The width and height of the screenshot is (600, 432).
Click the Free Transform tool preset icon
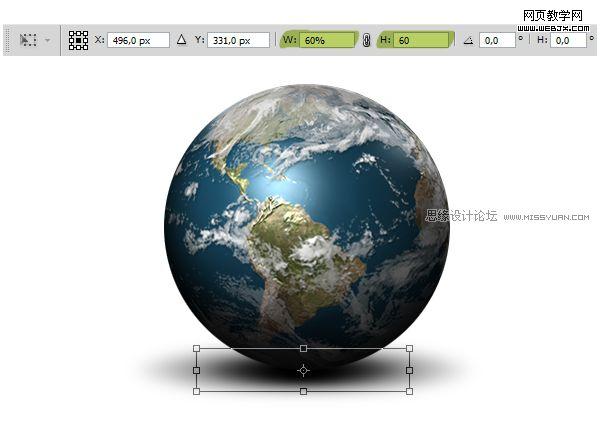click(28, 40)
